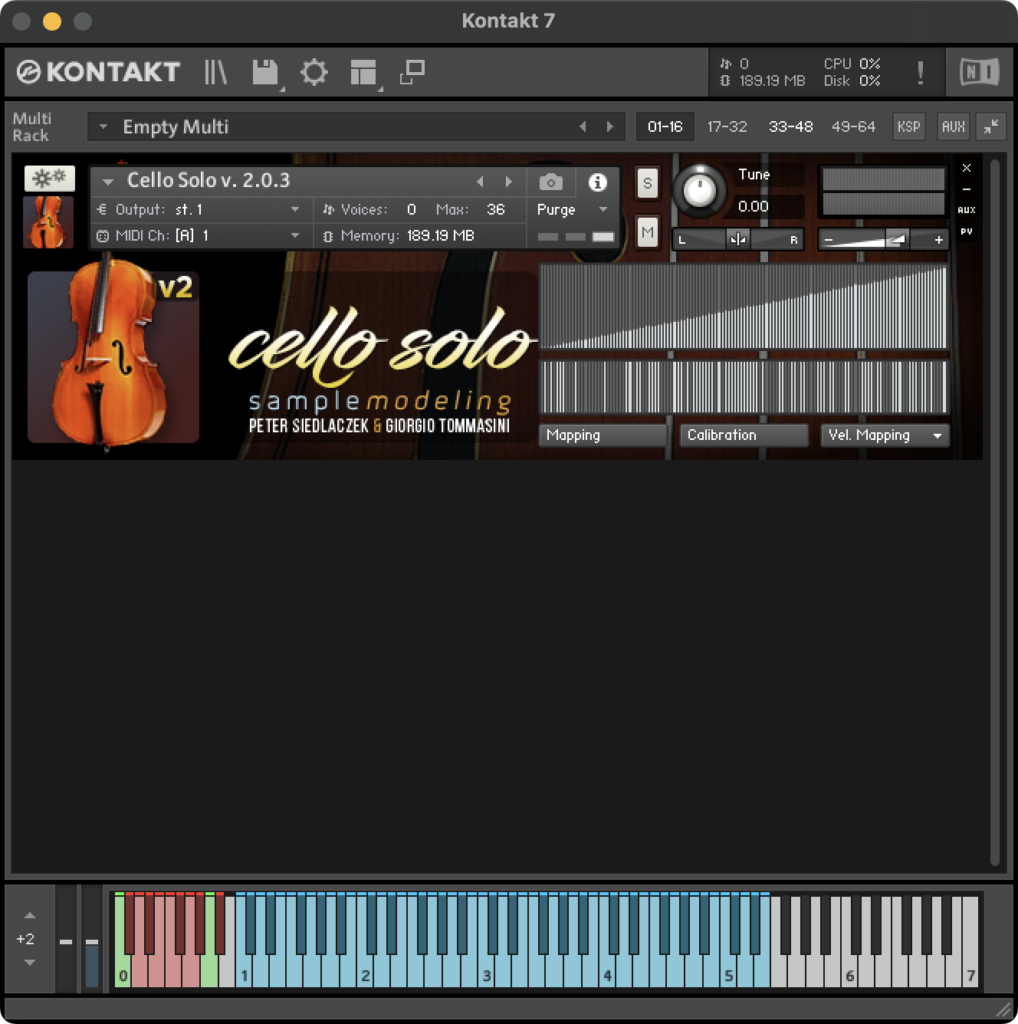Expand the Cello Solo instrument name dropdown
Image resolution: width=1018 pixels, height=1024 pixels.
pyautogui.click(x=108, y=181)
